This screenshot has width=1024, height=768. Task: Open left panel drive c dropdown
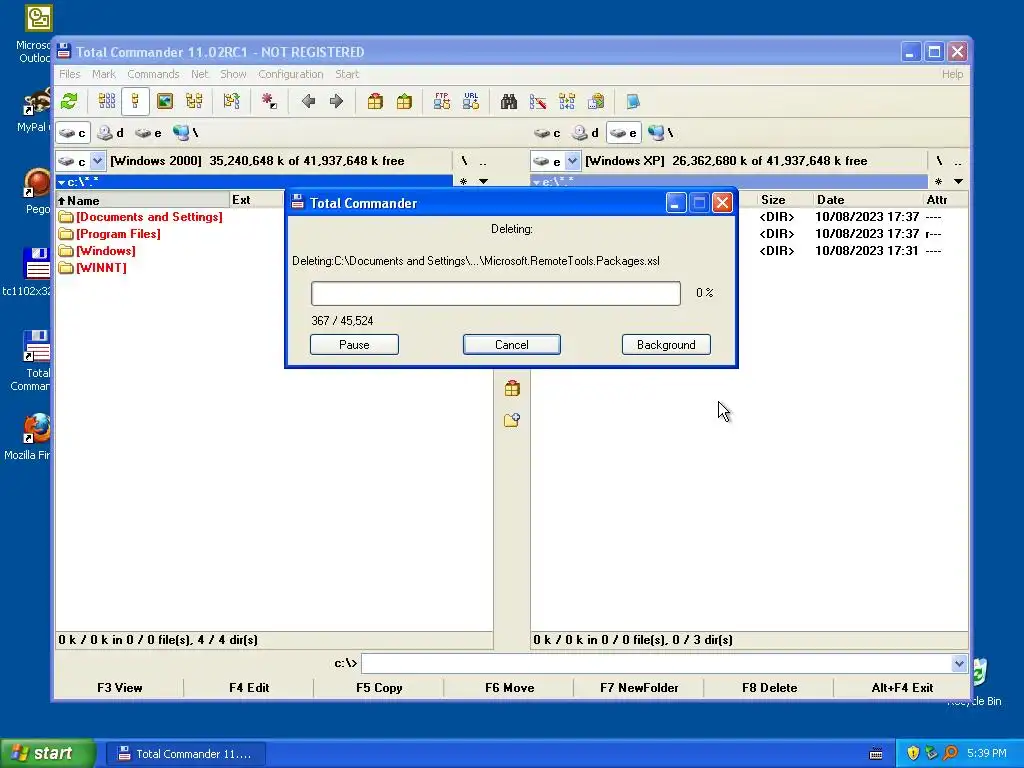(97, 161)
